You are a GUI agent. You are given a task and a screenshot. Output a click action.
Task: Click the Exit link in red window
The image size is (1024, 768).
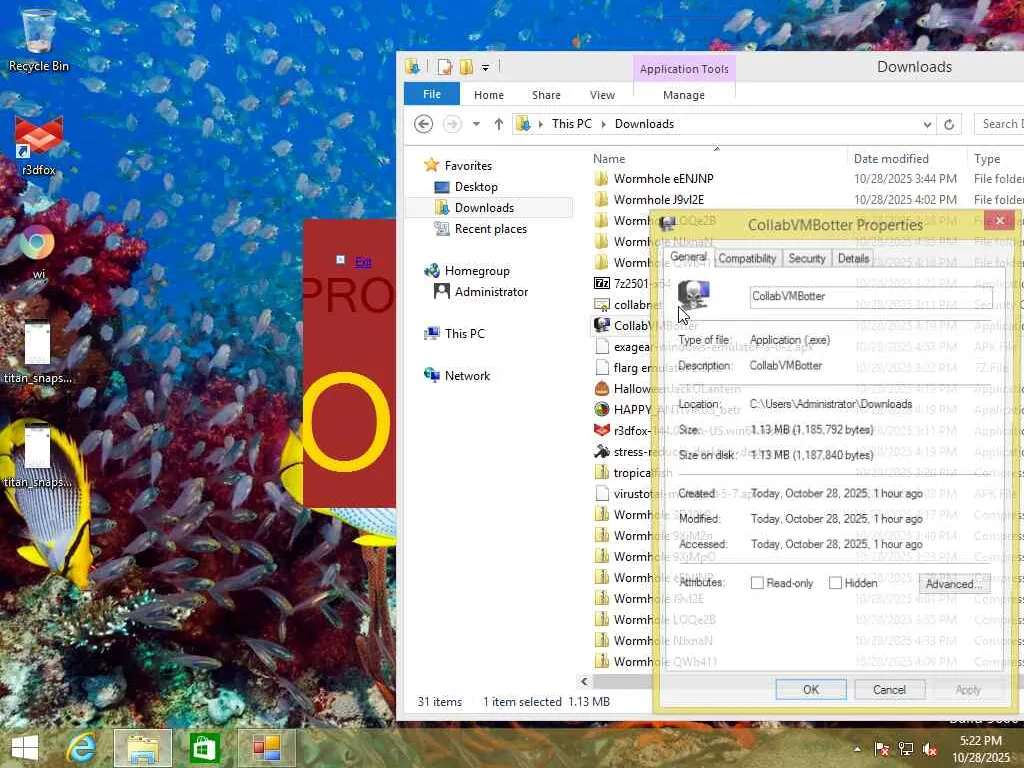click(x=363, y=263)
